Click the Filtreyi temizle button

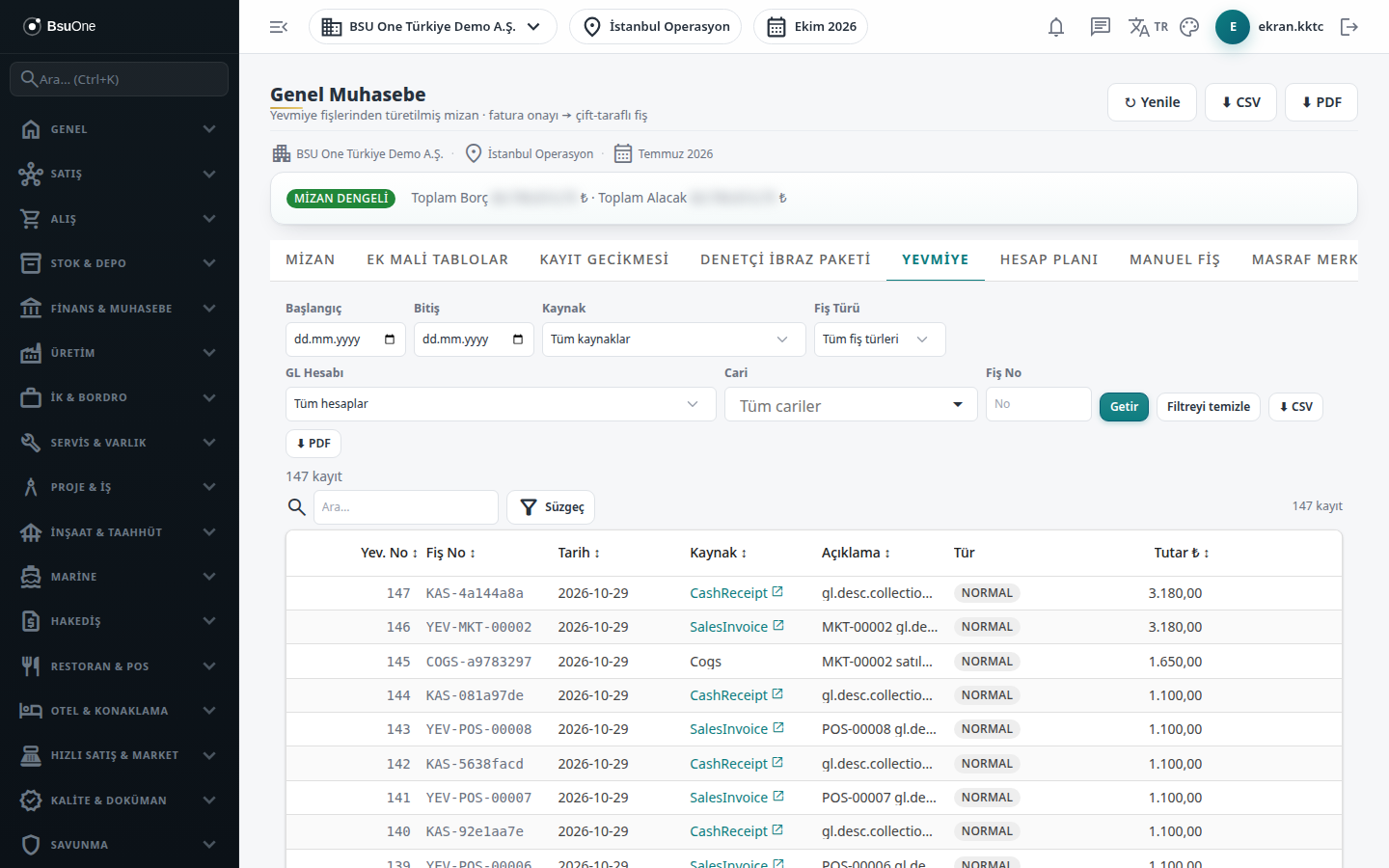[1209, 407]
